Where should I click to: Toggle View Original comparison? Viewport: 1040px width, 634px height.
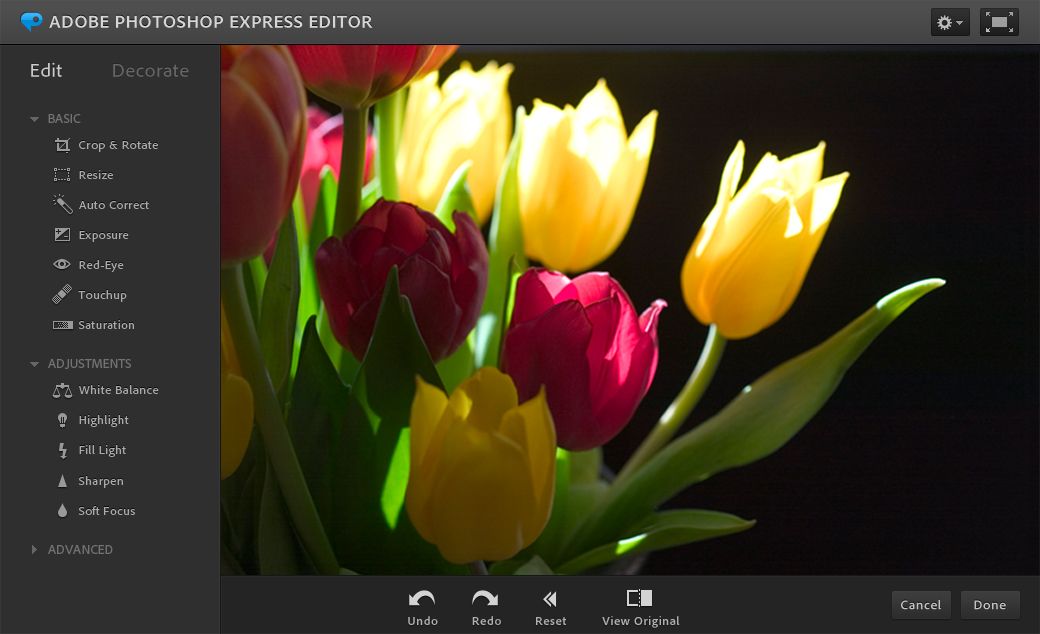(x=640, y=607)
